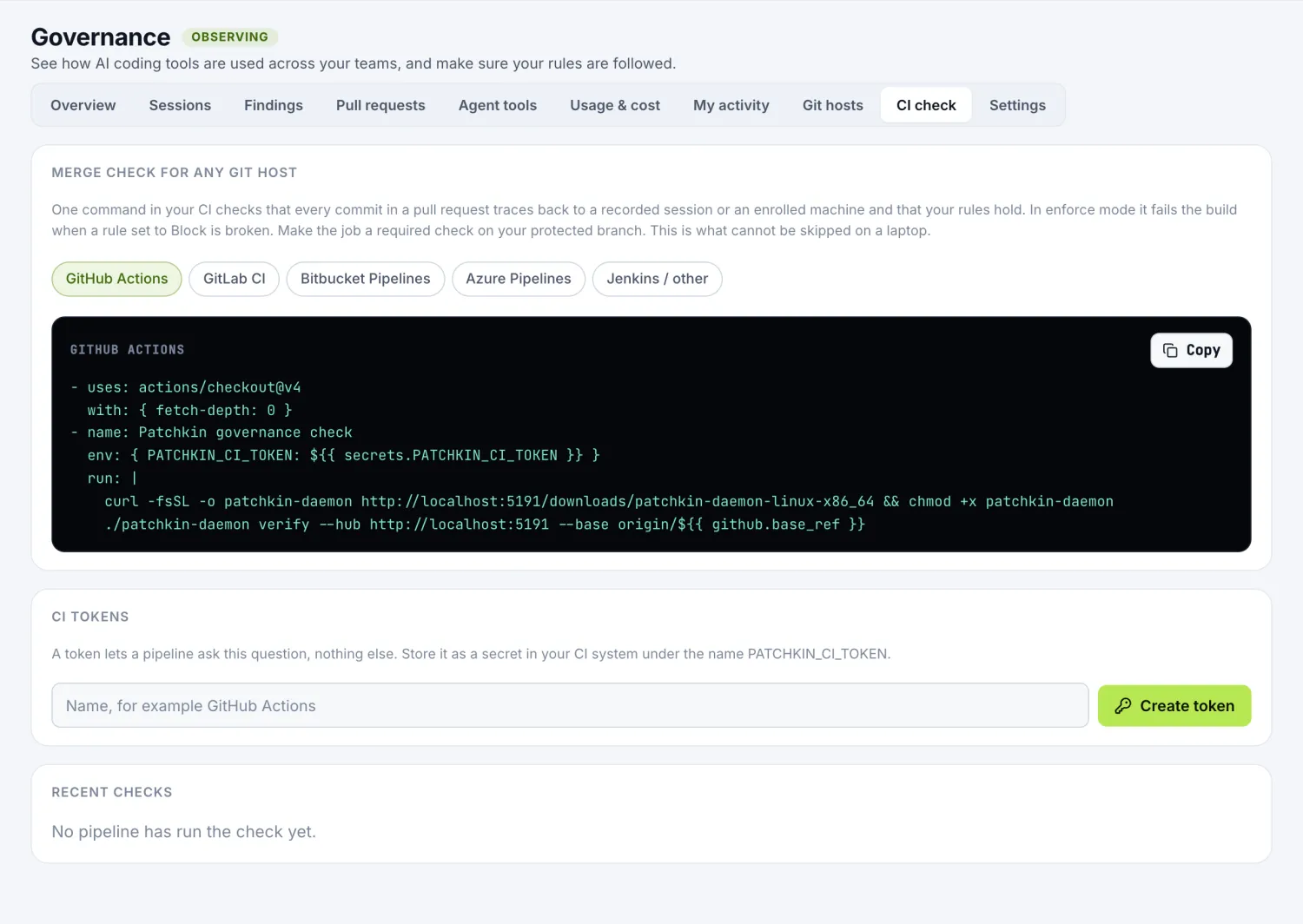Switch to the Sessions tab
Screen dimensions: 1303x924
pos(180,105)
